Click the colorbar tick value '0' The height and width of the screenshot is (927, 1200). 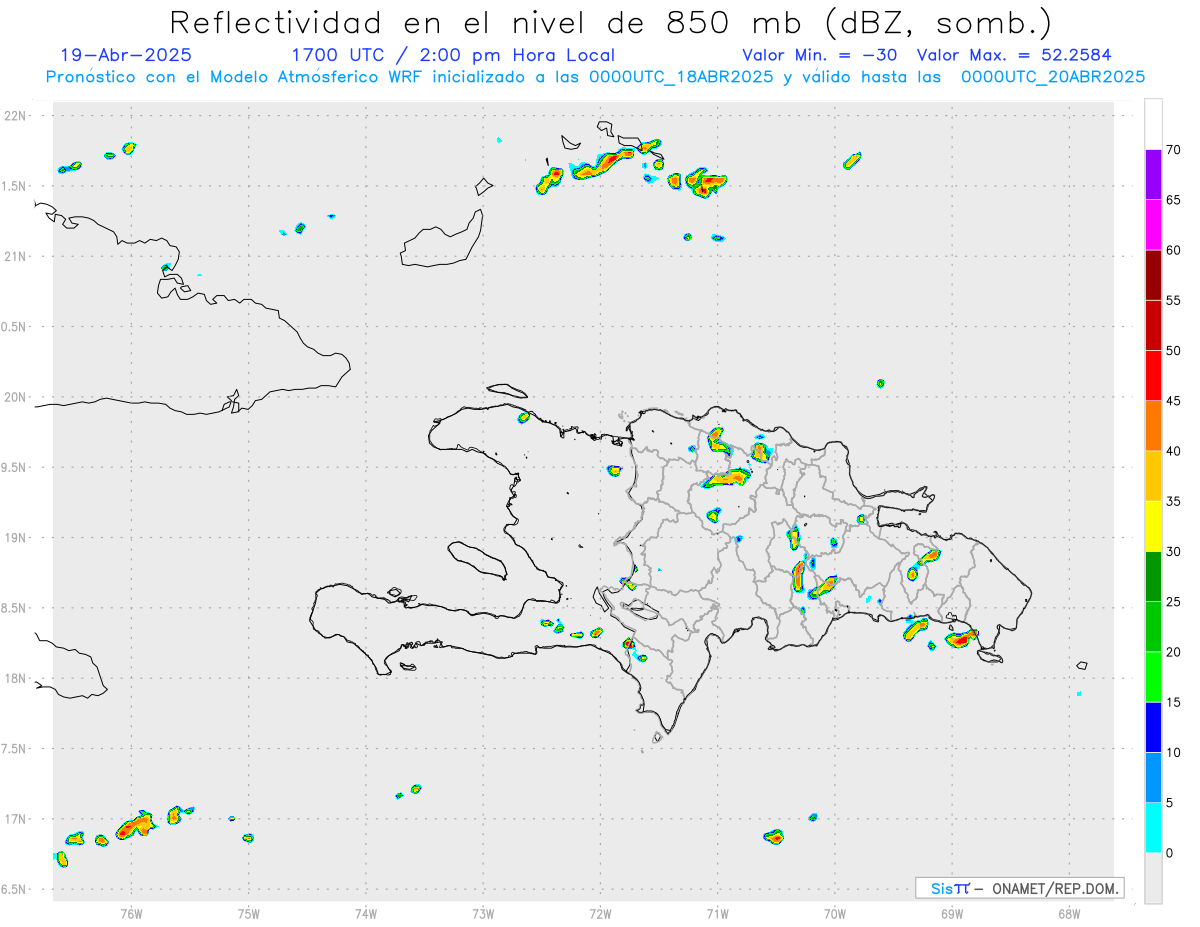pos(1169,853)
